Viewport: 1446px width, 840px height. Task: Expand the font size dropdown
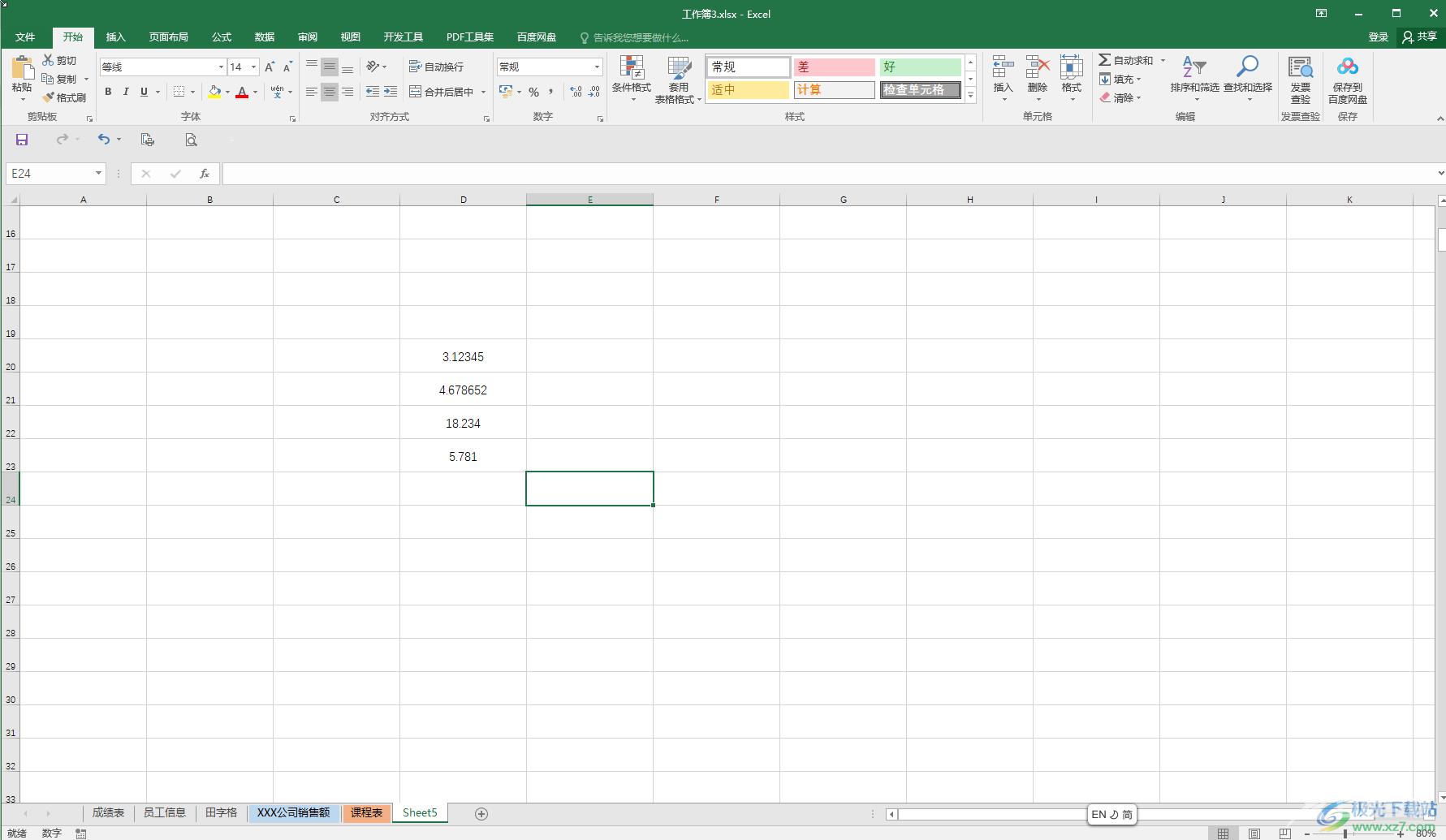point(253,67)
